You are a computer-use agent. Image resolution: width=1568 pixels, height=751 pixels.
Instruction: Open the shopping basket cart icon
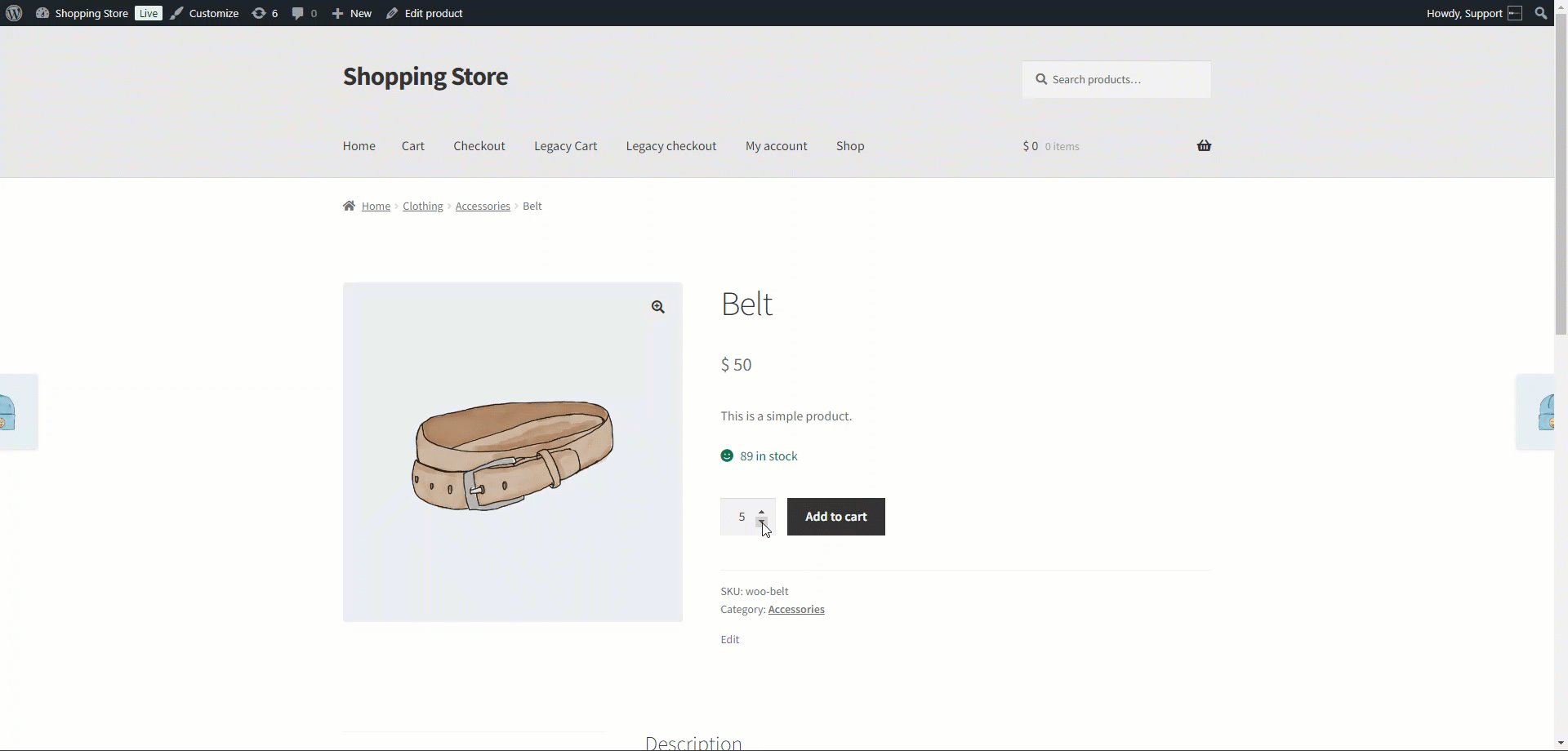[x=1204, y=146]
